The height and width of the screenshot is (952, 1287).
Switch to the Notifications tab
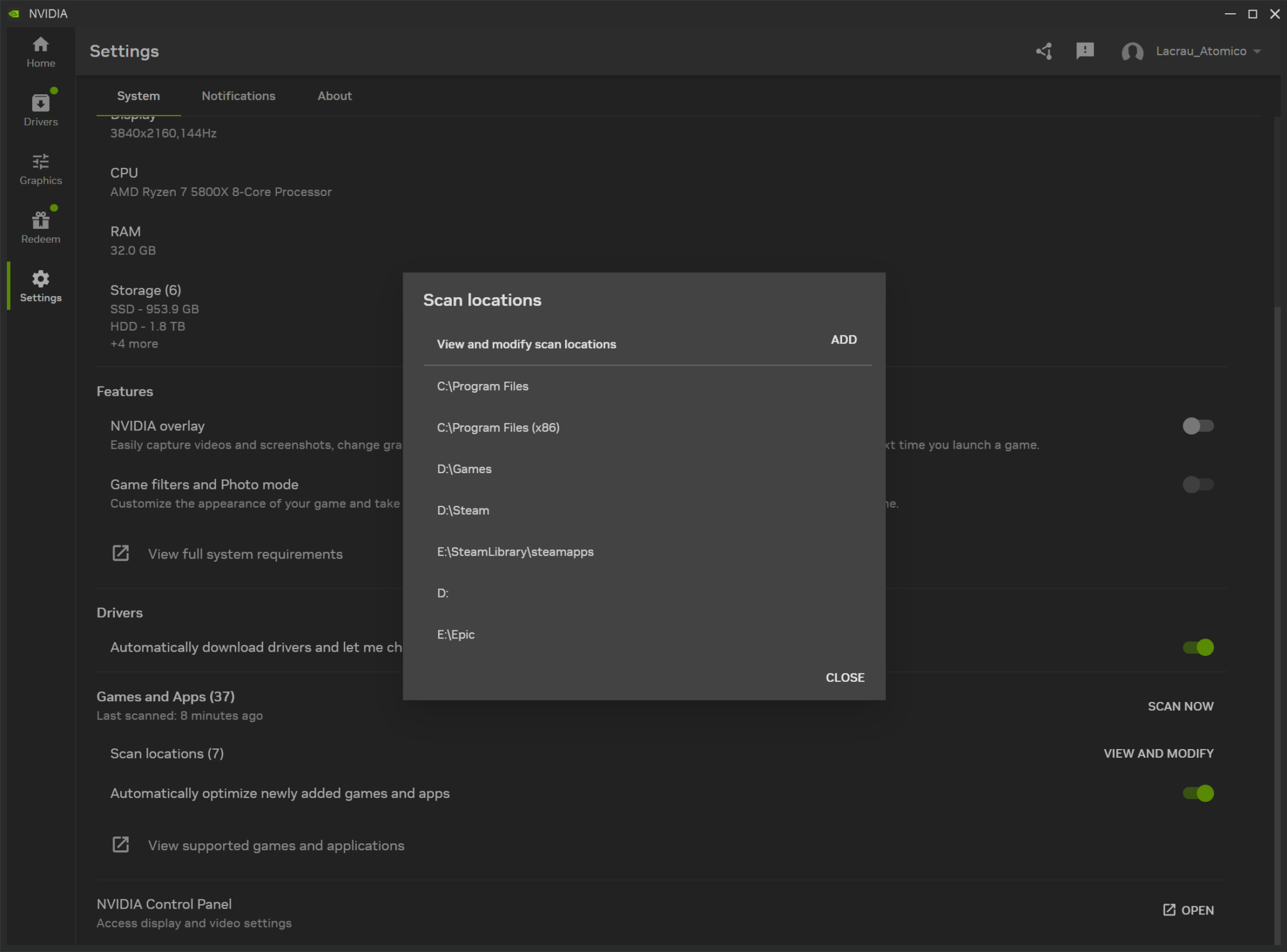[238, 96]
